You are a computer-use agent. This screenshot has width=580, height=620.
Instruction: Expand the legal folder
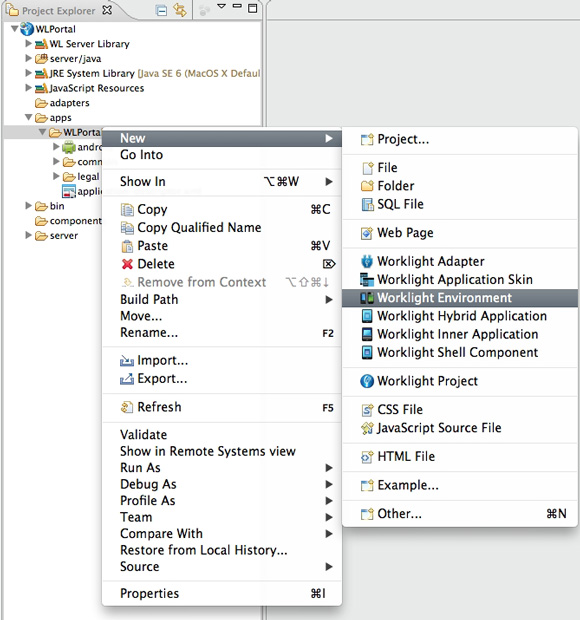click(x=56, y=176)
